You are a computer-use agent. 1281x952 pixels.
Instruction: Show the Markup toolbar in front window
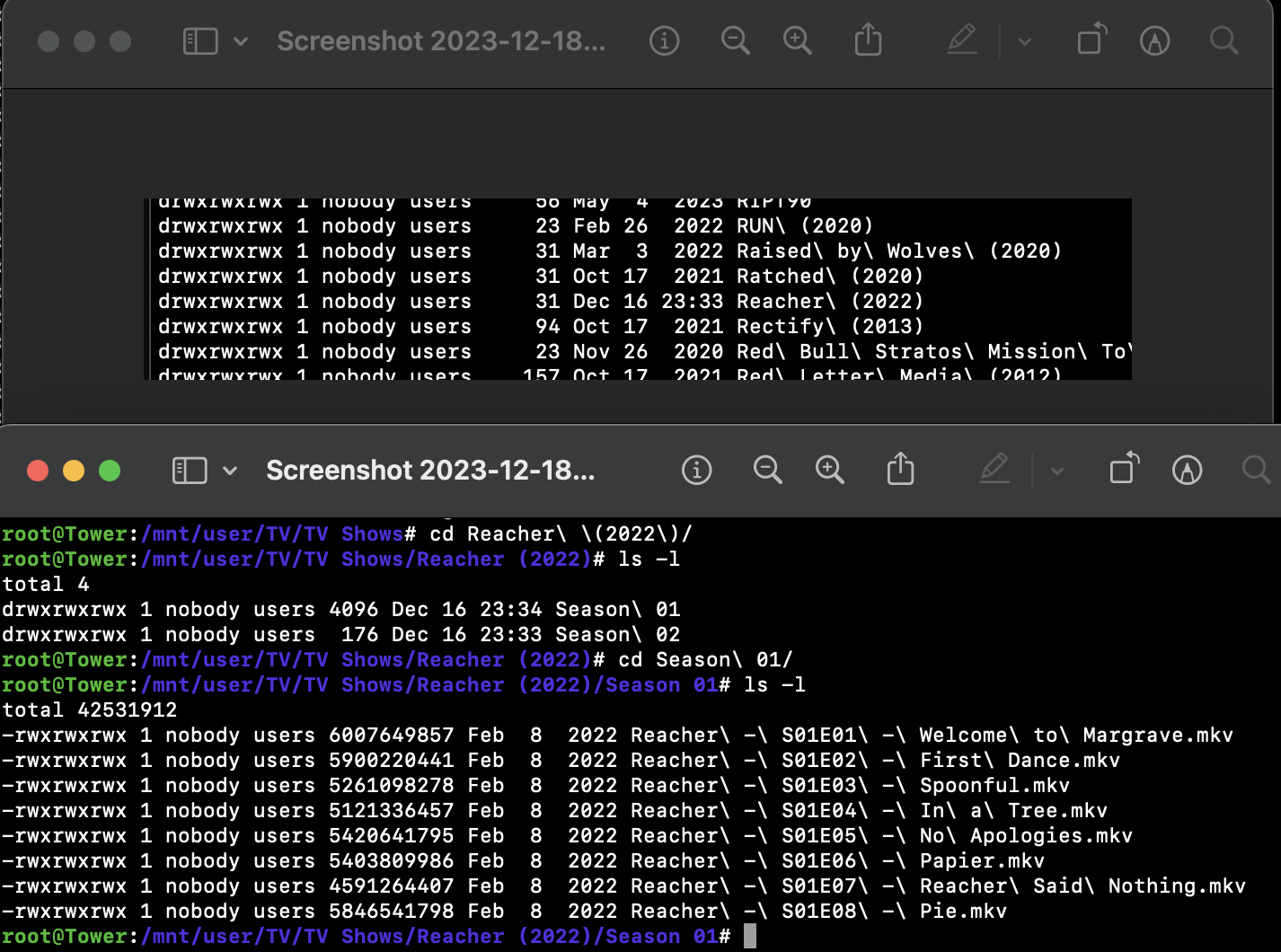click(x=1187, y=470)
